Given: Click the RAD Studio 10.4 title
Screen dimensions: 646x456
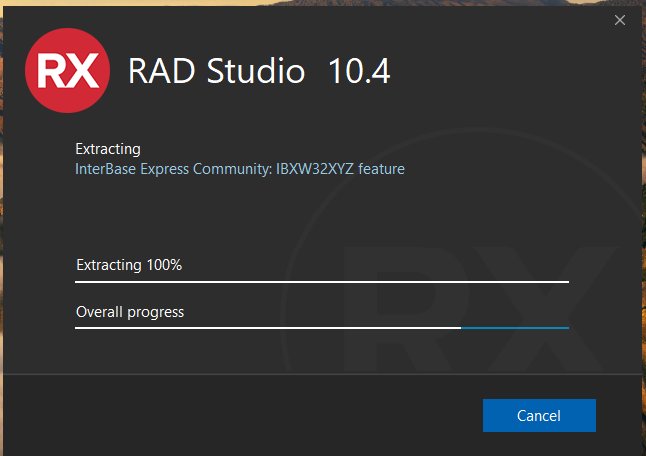Looking at the screenshot, I should pyautogui.click(x=259, y=71).
